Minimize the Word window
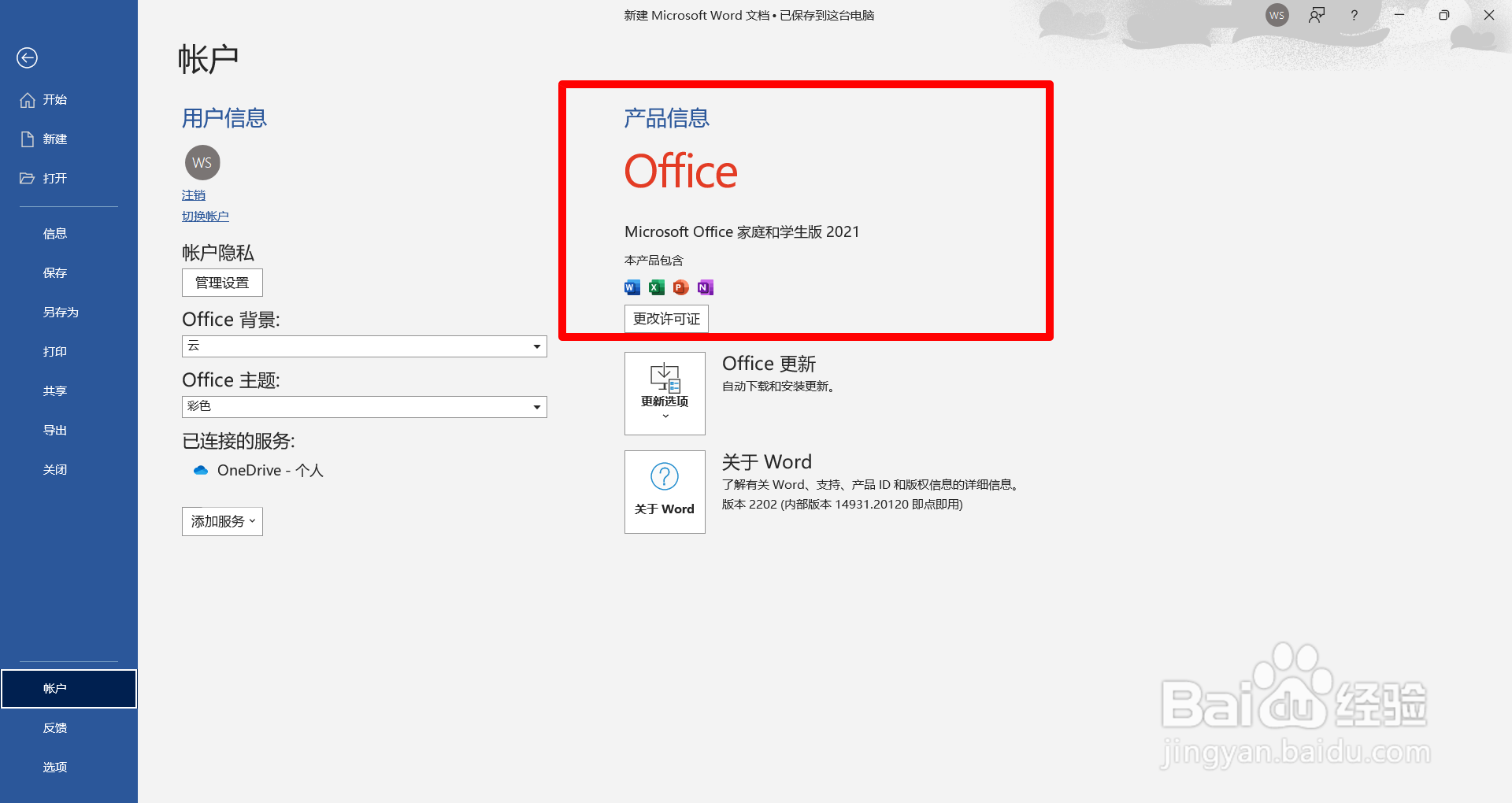 point(1399,15)
